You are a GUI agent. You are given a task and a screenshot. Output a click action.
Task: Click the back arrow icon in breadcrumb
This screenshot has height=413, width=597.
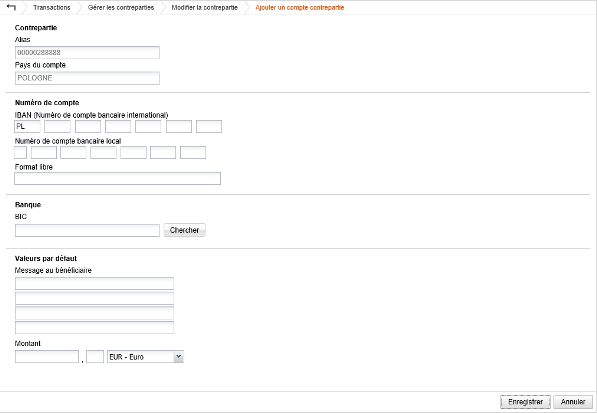pos(11,7)
